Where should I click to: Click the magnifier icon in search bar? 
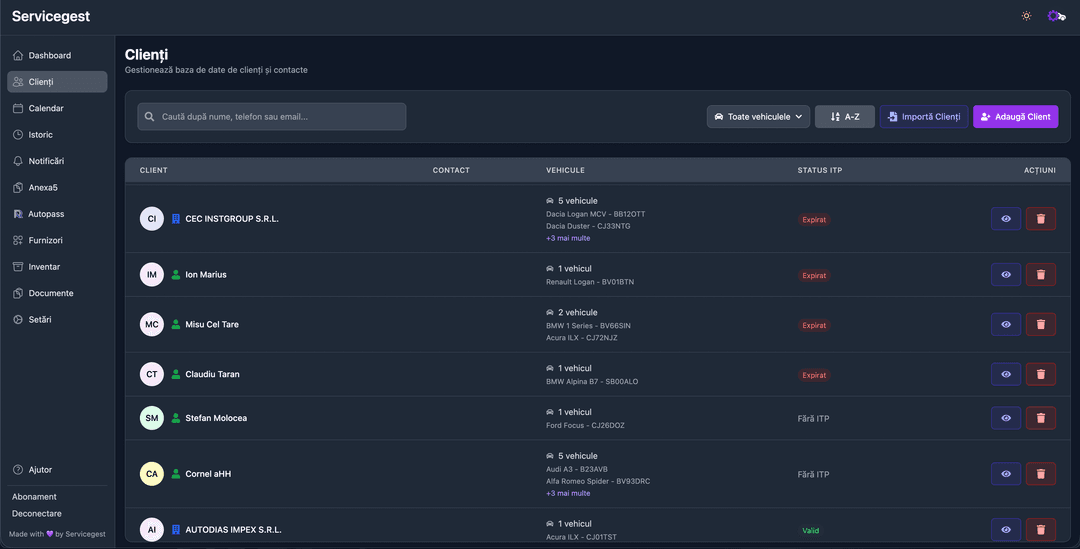click(x=150, y=117)
